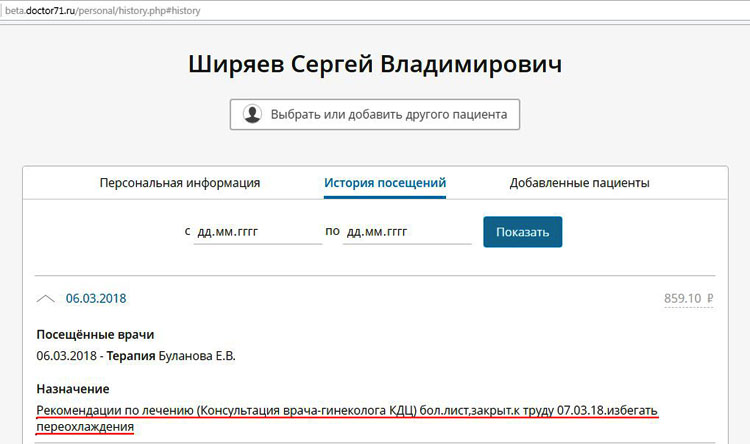Image resolution: width=750 pixels, height=444 pixels.
Task: Select the 'История посещений' tab
Action: (385, 183)
